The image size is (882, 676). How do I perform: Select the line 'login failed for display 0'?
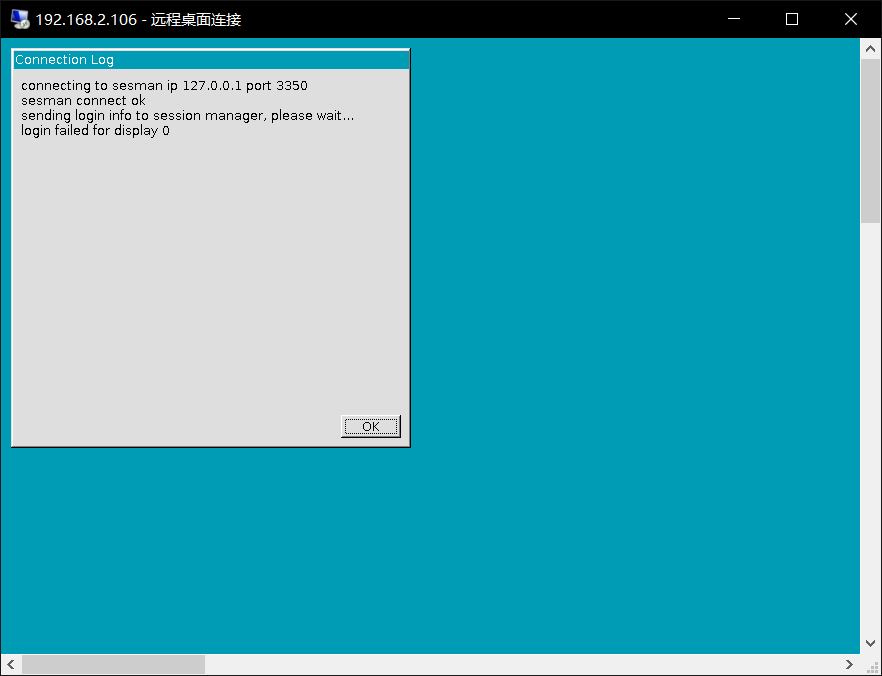click(95, 130)
